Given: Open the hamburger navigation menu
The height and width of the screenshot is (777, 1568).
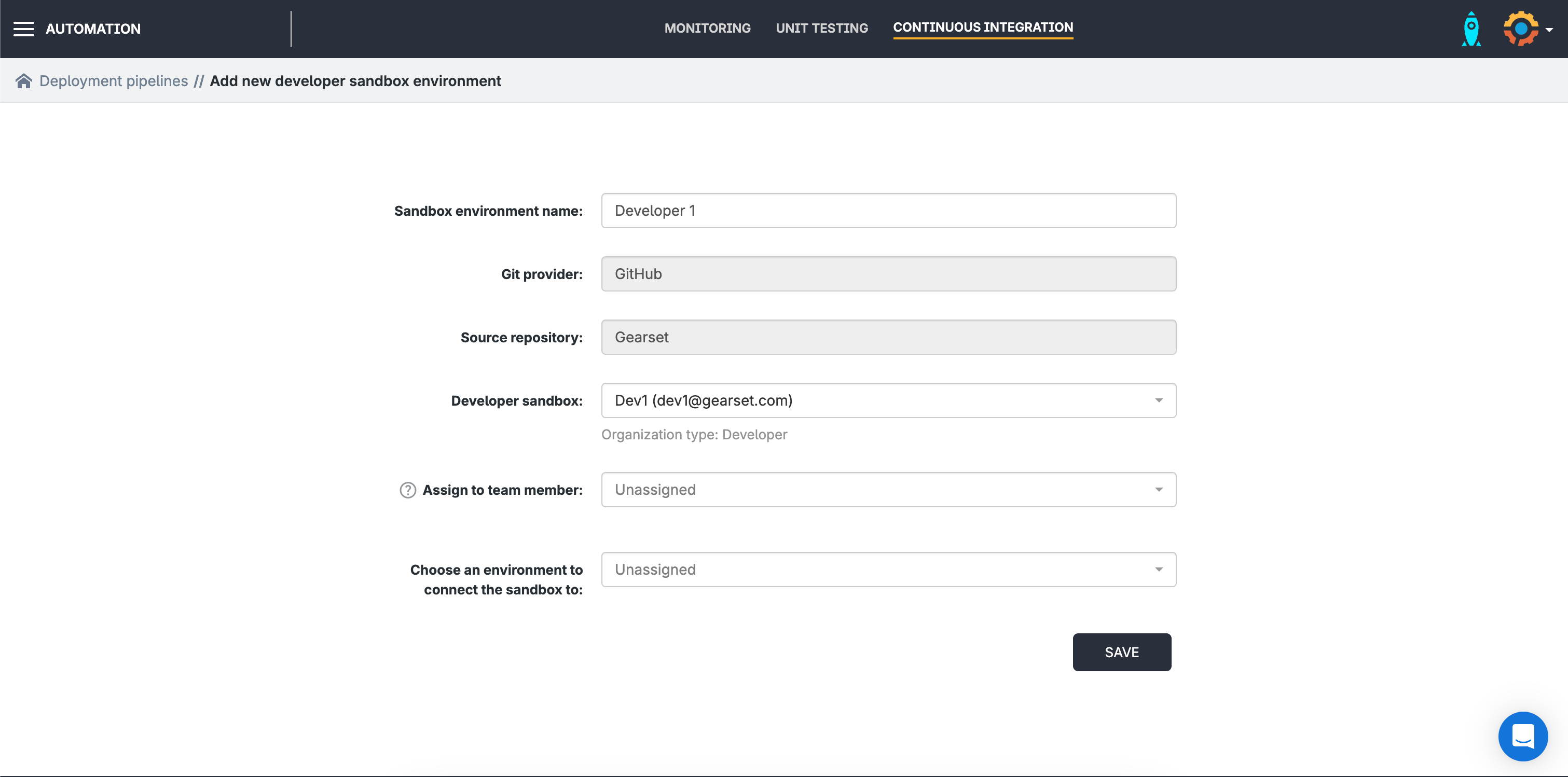Looking at the screenshot, I should click(x=24, y=29).
